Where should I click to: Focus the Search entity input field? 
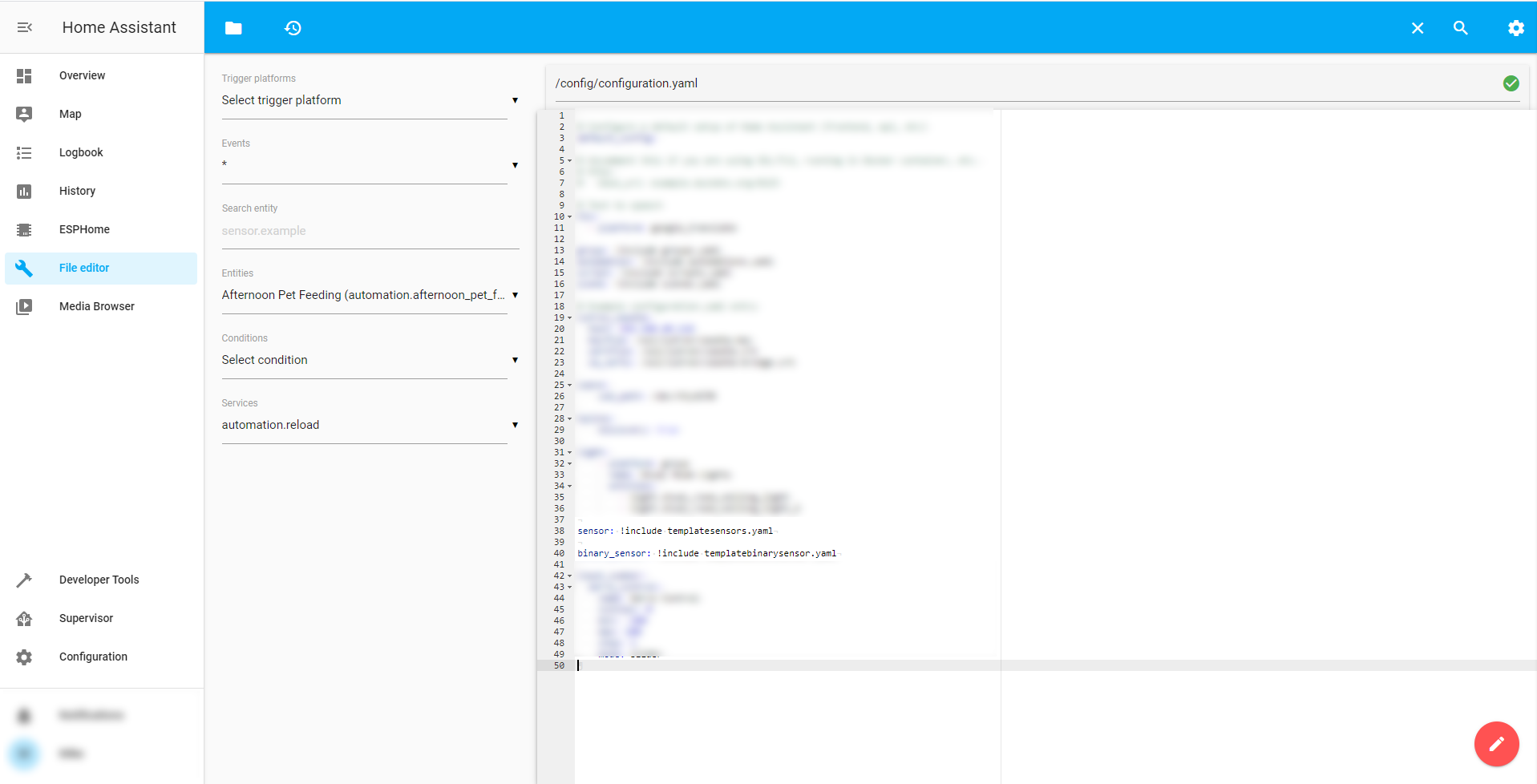click(x=370, y=231)
